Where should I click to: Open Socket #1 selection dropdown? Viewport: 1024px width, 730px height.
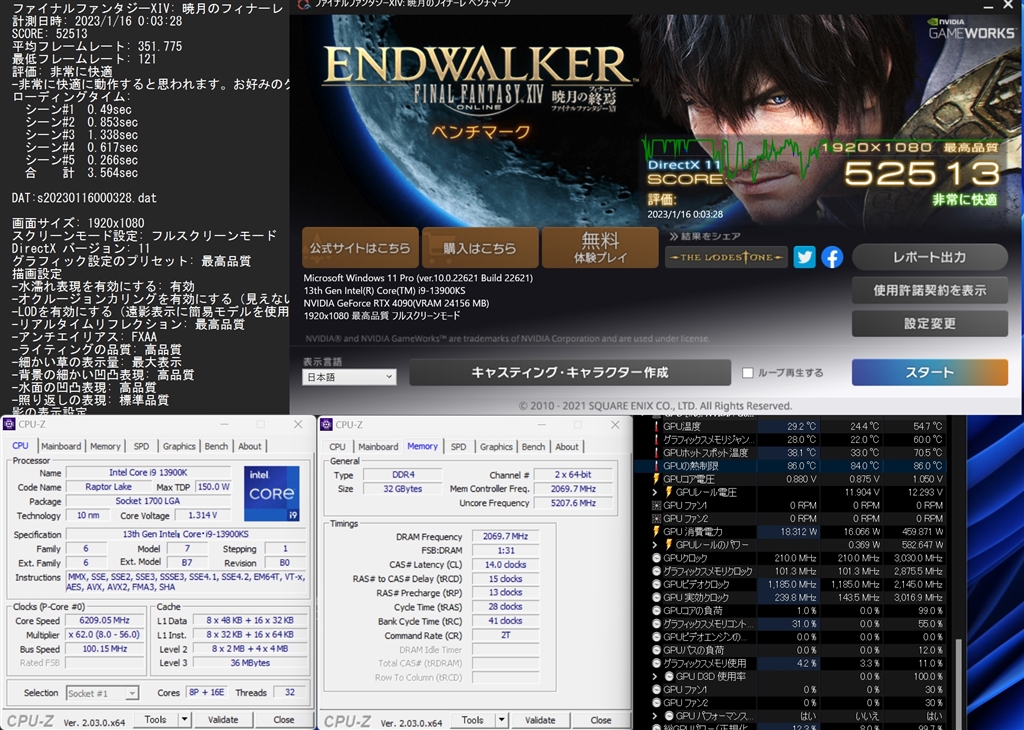(103, 693)
